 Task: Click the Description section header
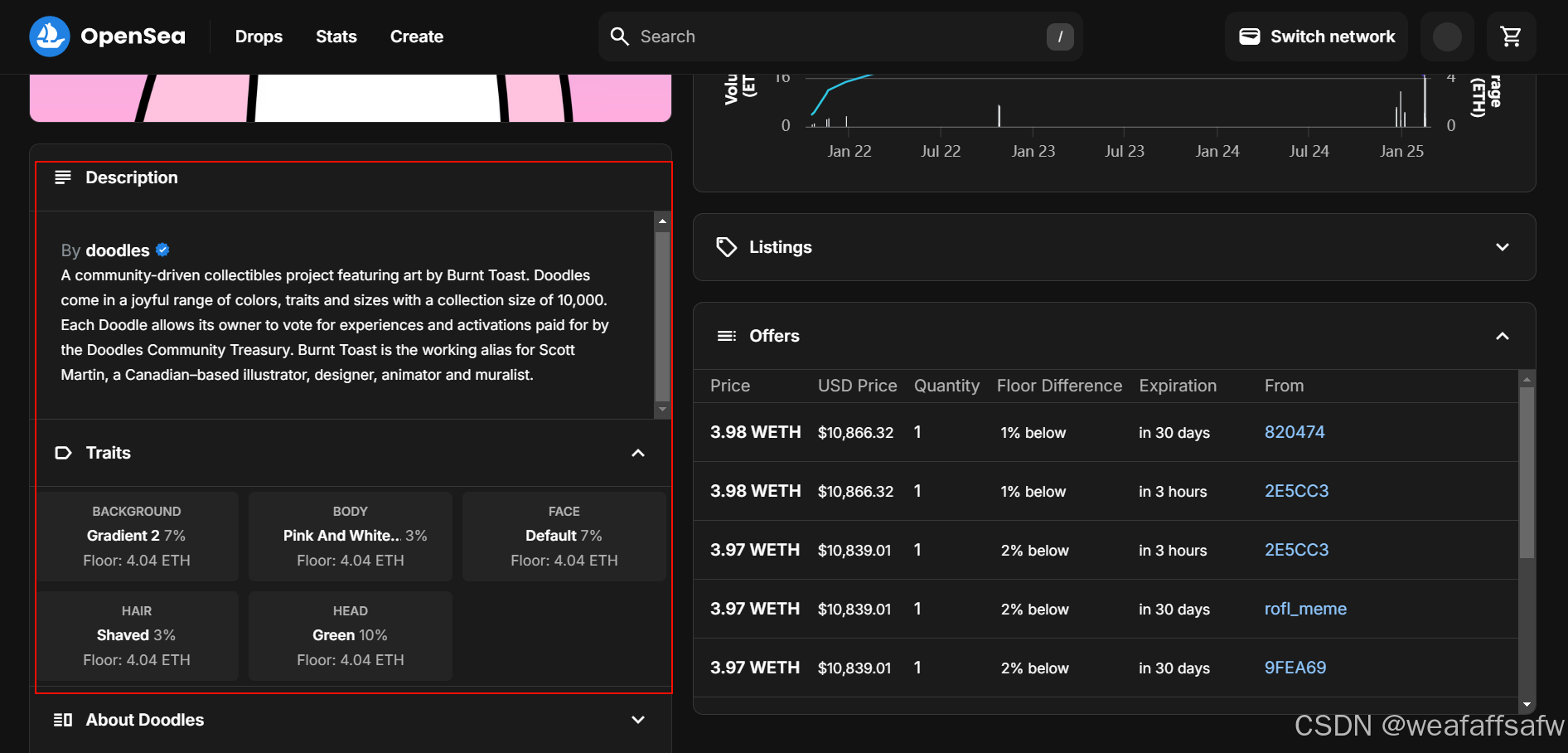[351, 177]
